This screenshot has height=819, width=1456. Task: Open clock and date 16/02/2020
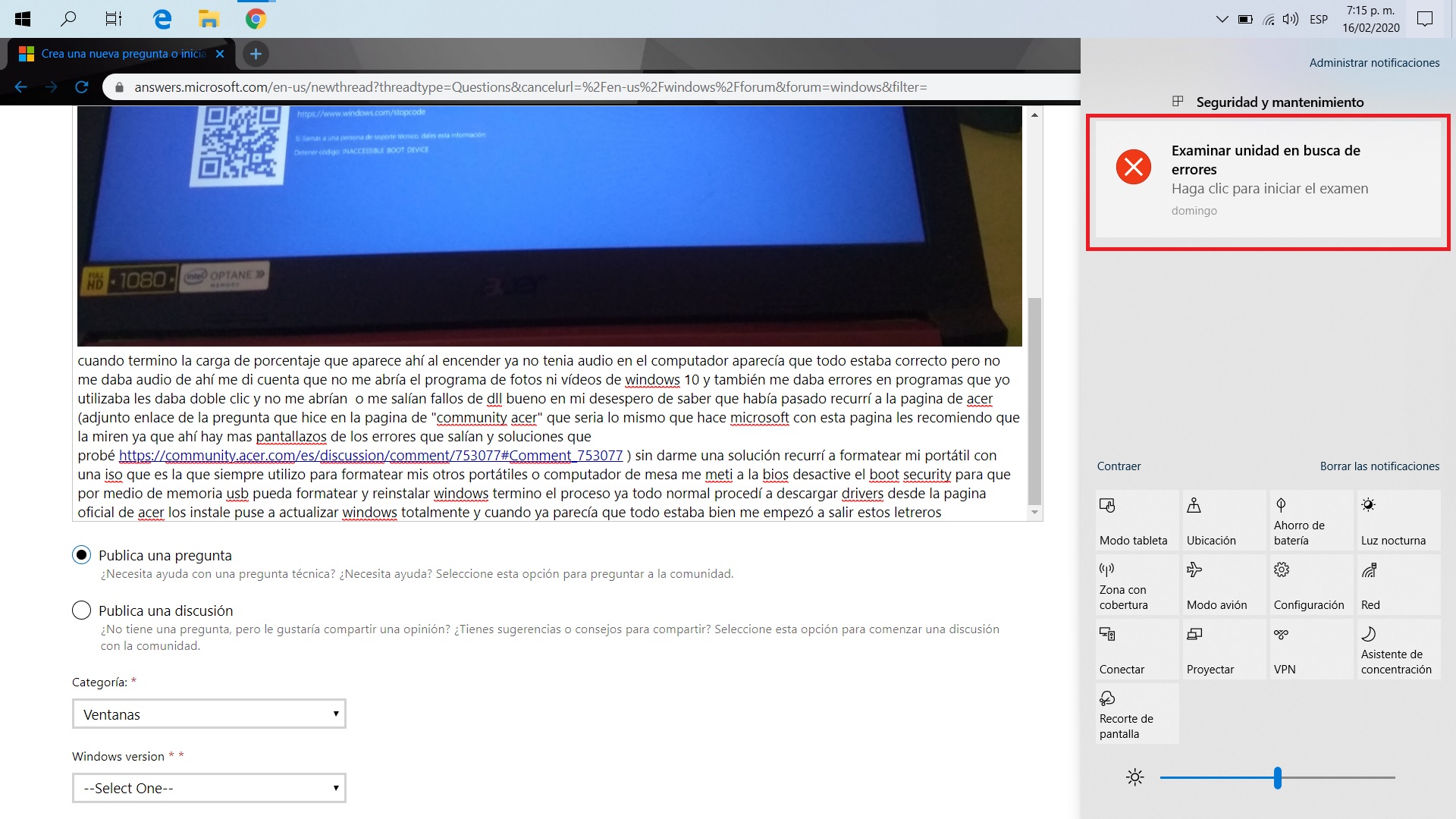pos(1370,19)
